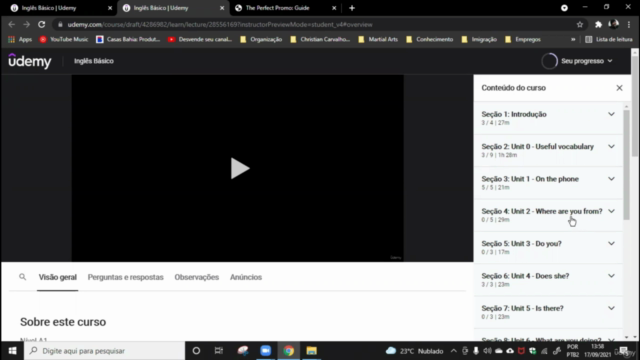Open Apps bookmark shortcut

click(20, 39)
